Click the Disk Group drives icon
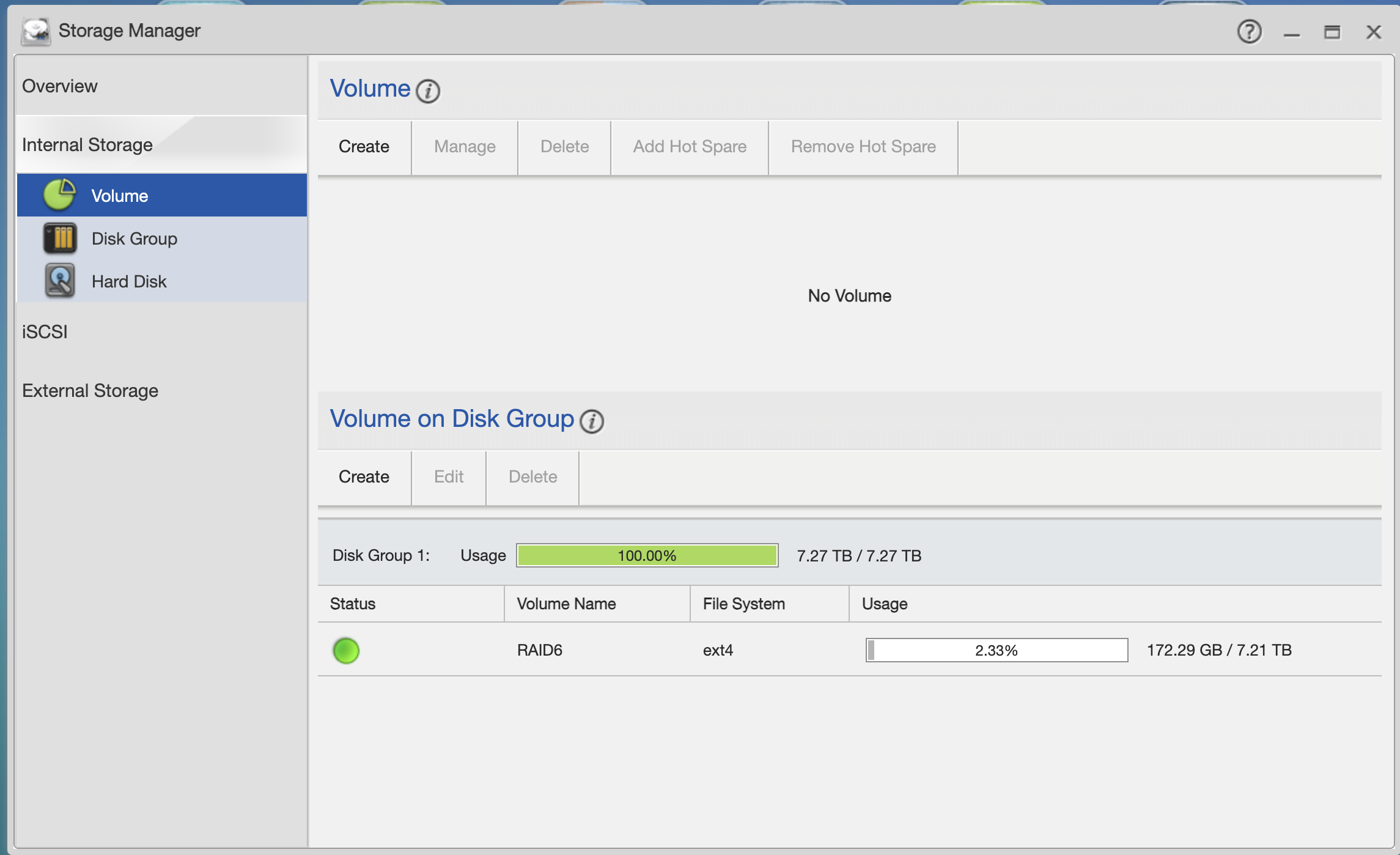This screenshot has height=855, width=1400. (60, 238)
